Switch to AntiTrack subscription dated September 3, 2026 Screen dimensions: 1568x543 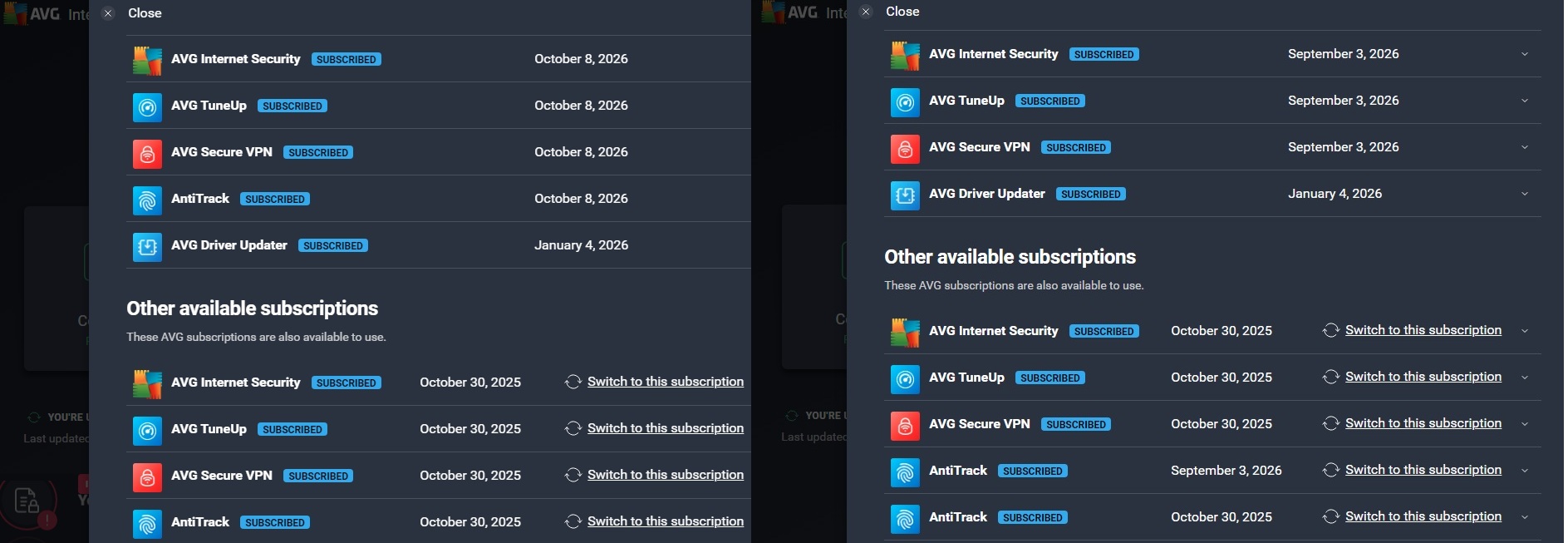[1423, 471]
